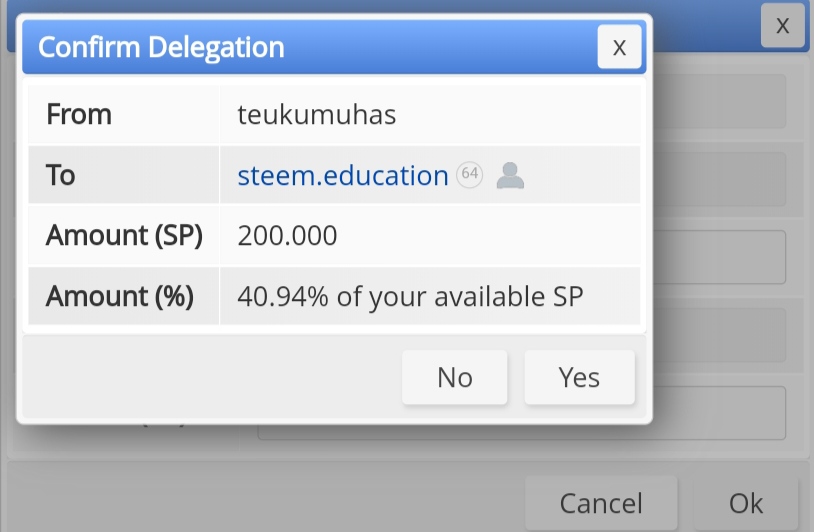Focus the background input field right of Amount (SP)
The width and height of the screenshot is (814, 532).
718,257
